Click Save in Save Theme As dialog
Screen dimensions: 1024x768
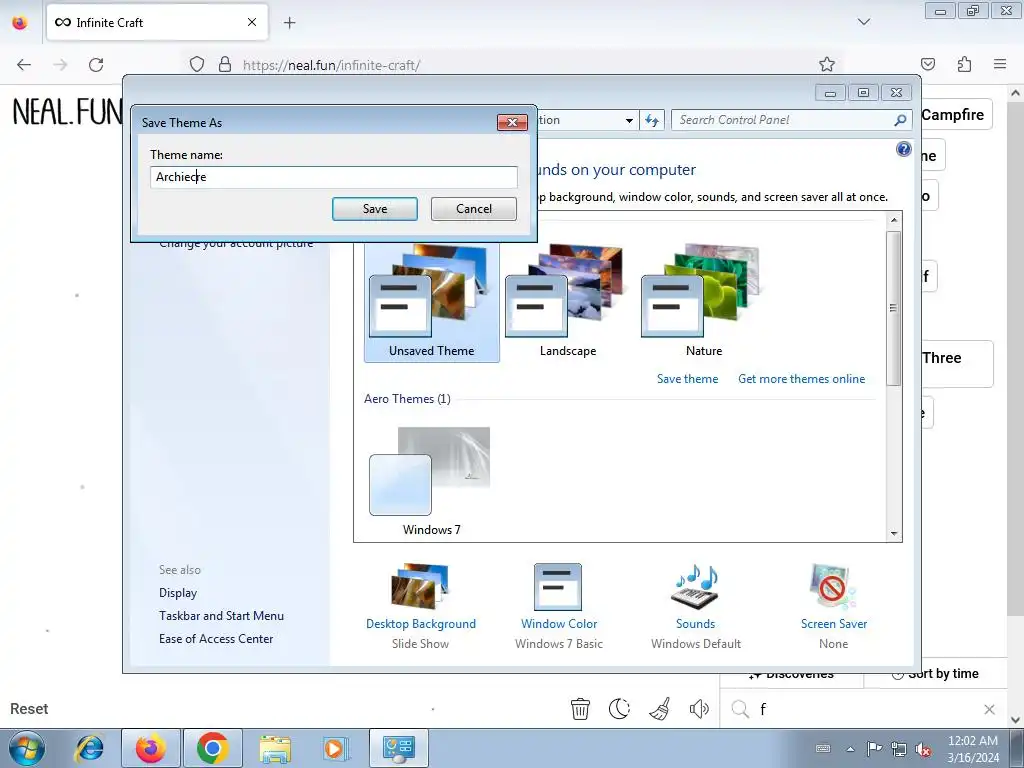click(x=375, y=209)
